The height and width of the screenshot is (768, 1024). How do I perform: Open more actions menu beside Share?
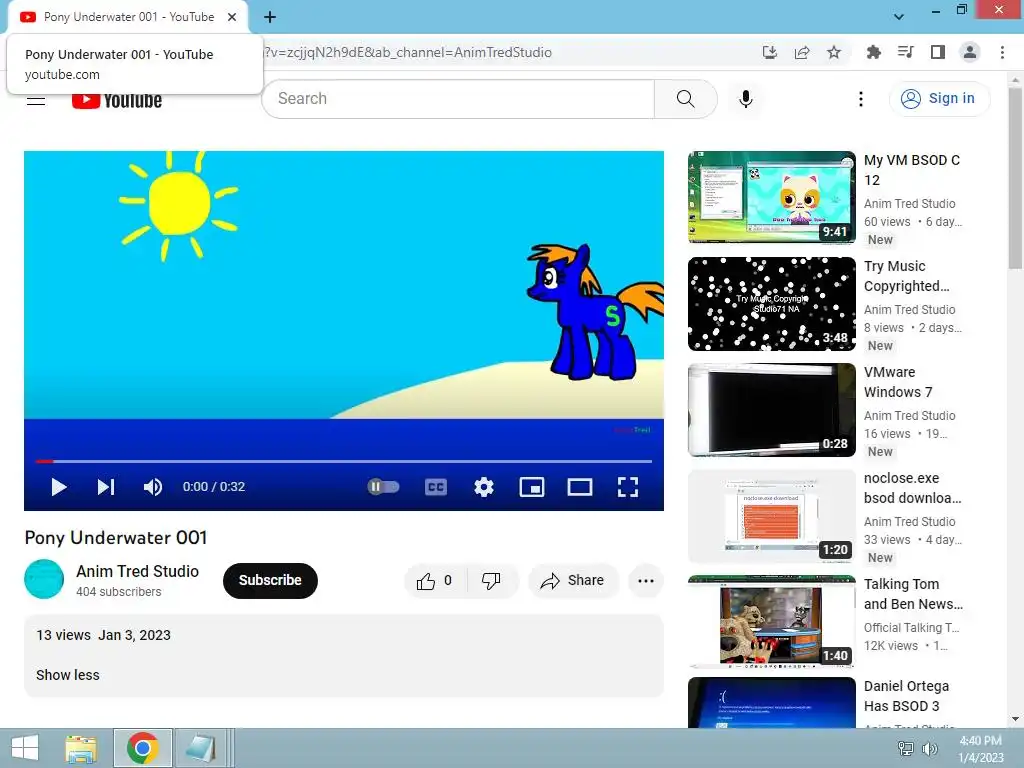(x=646, y=581)
